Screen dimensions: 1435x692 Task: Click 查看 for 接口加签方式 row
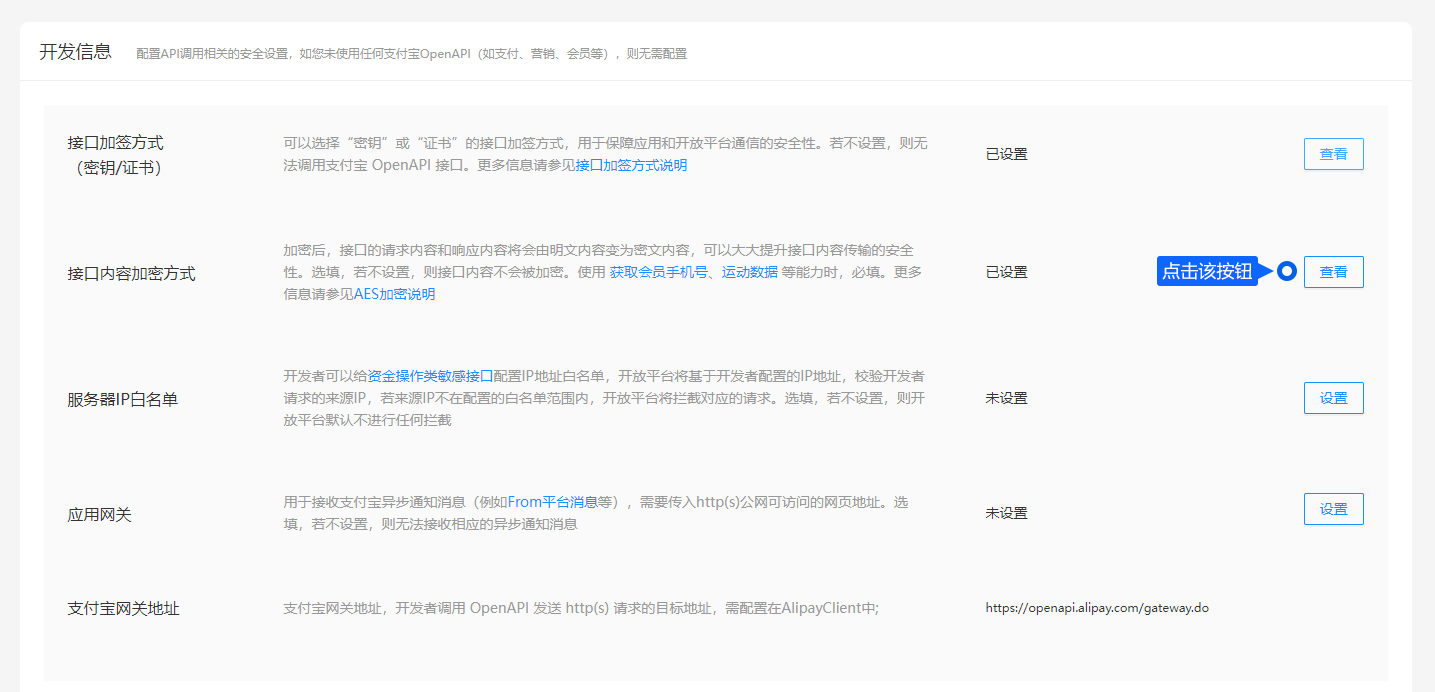tap(1333, 154)
